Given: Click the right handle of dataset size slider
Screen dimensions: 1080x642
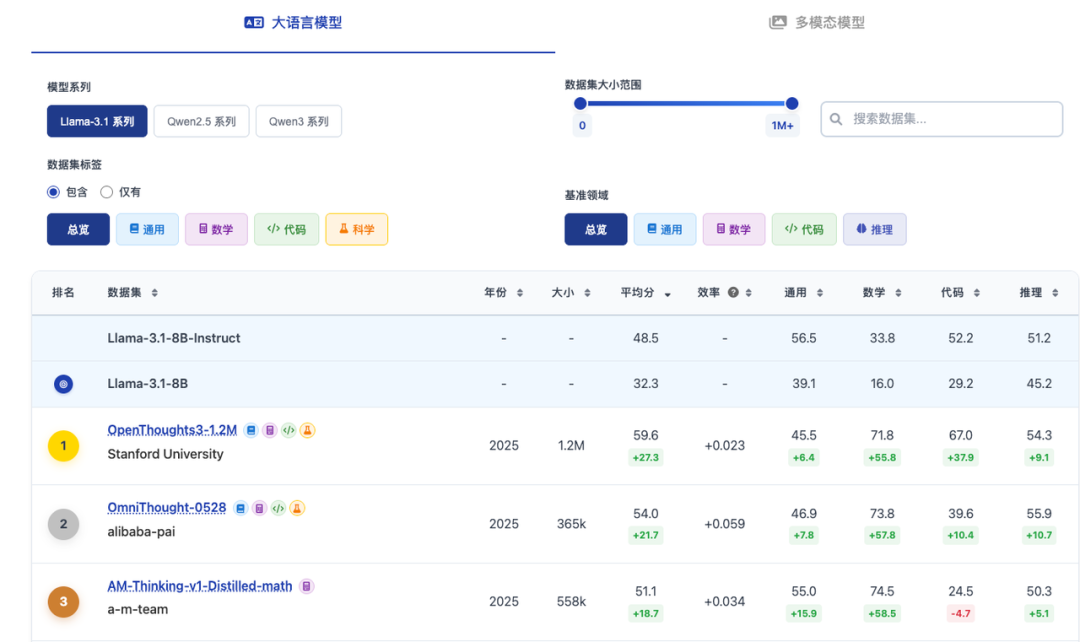Looking at the screenshot, I should pyautogui.click(x=792, y=103).
